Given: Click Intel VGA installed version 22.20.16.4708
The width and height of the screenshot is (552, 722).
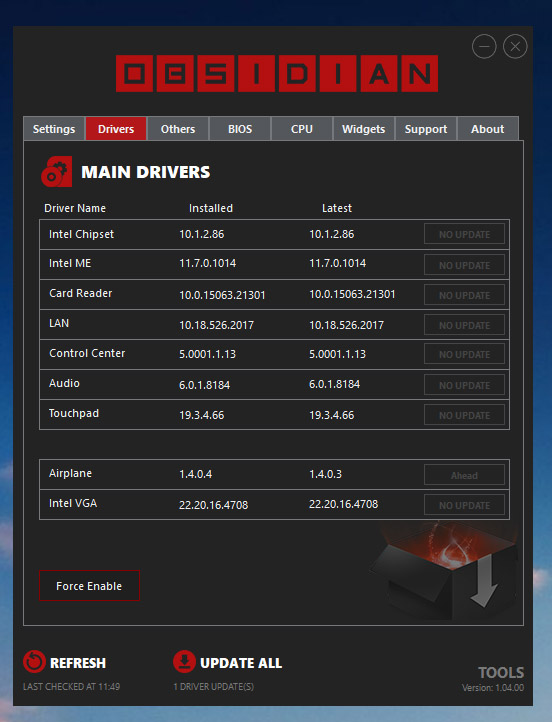Looking at the screenshot, I should (x=214, y=505).
